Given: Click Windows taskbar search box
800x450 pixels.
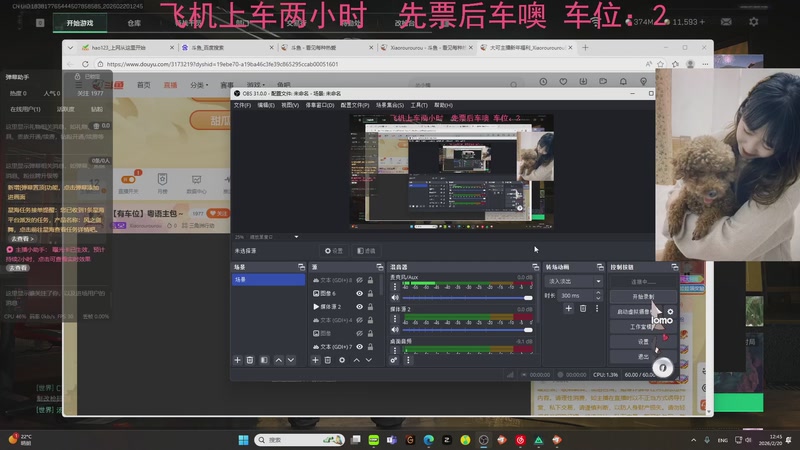Looking at the screenshot, I should (x=299, y=440).
